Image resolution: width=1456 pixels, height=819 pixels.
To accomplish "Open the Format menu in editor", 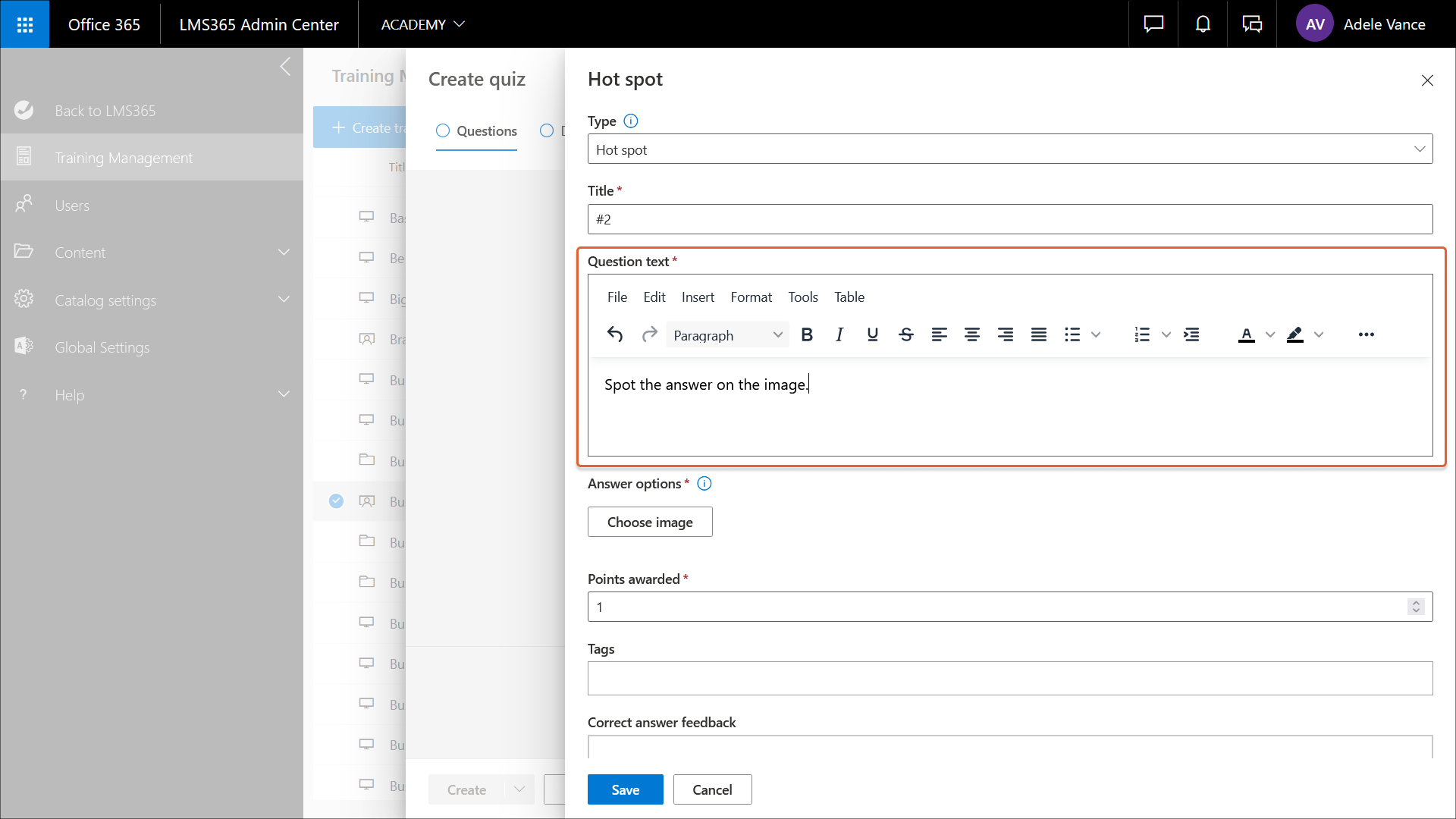I will [751, 297].
